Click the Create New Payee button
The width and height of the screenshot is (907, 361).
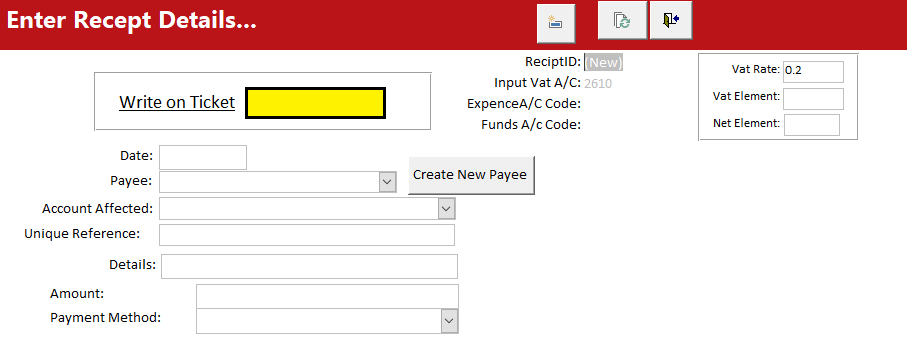click(x=471, y=175)
